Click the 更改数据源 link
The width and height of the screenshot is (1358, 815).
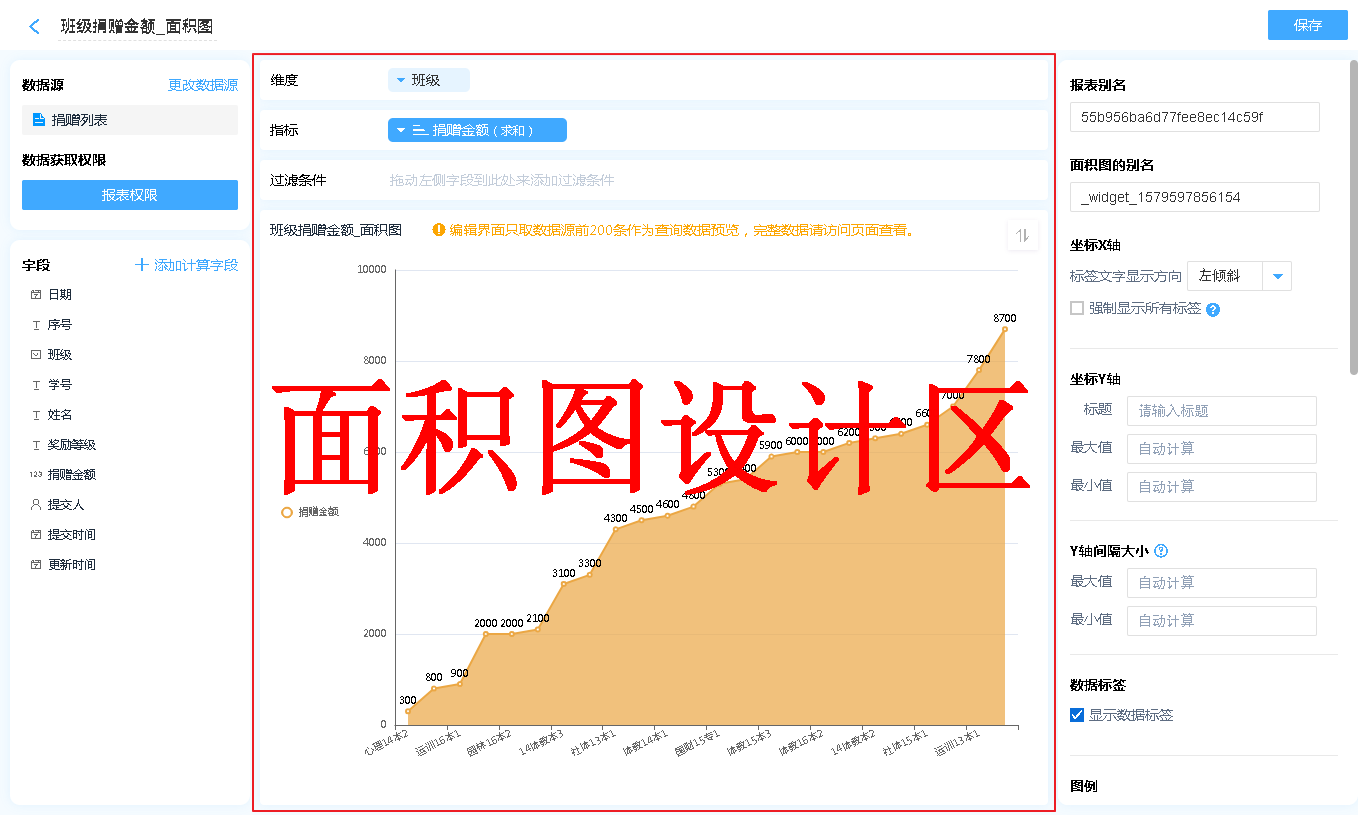pyautogui.click(x=203, y=86)
